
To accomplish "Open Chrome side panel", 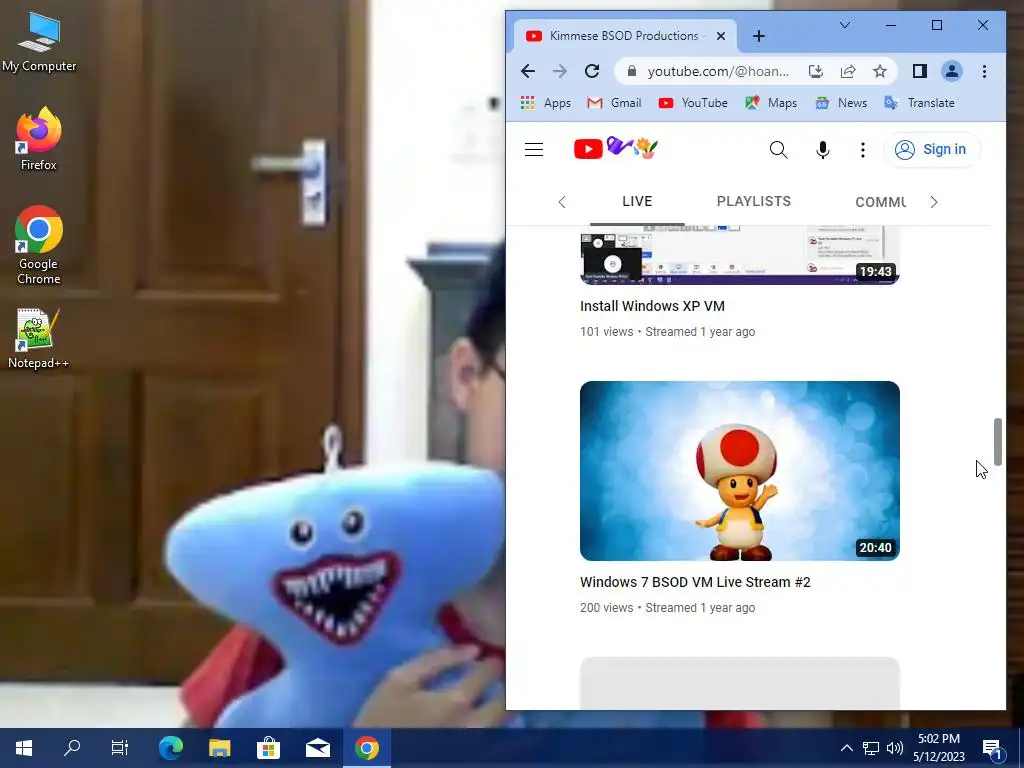I will click(x=920, y=71).
